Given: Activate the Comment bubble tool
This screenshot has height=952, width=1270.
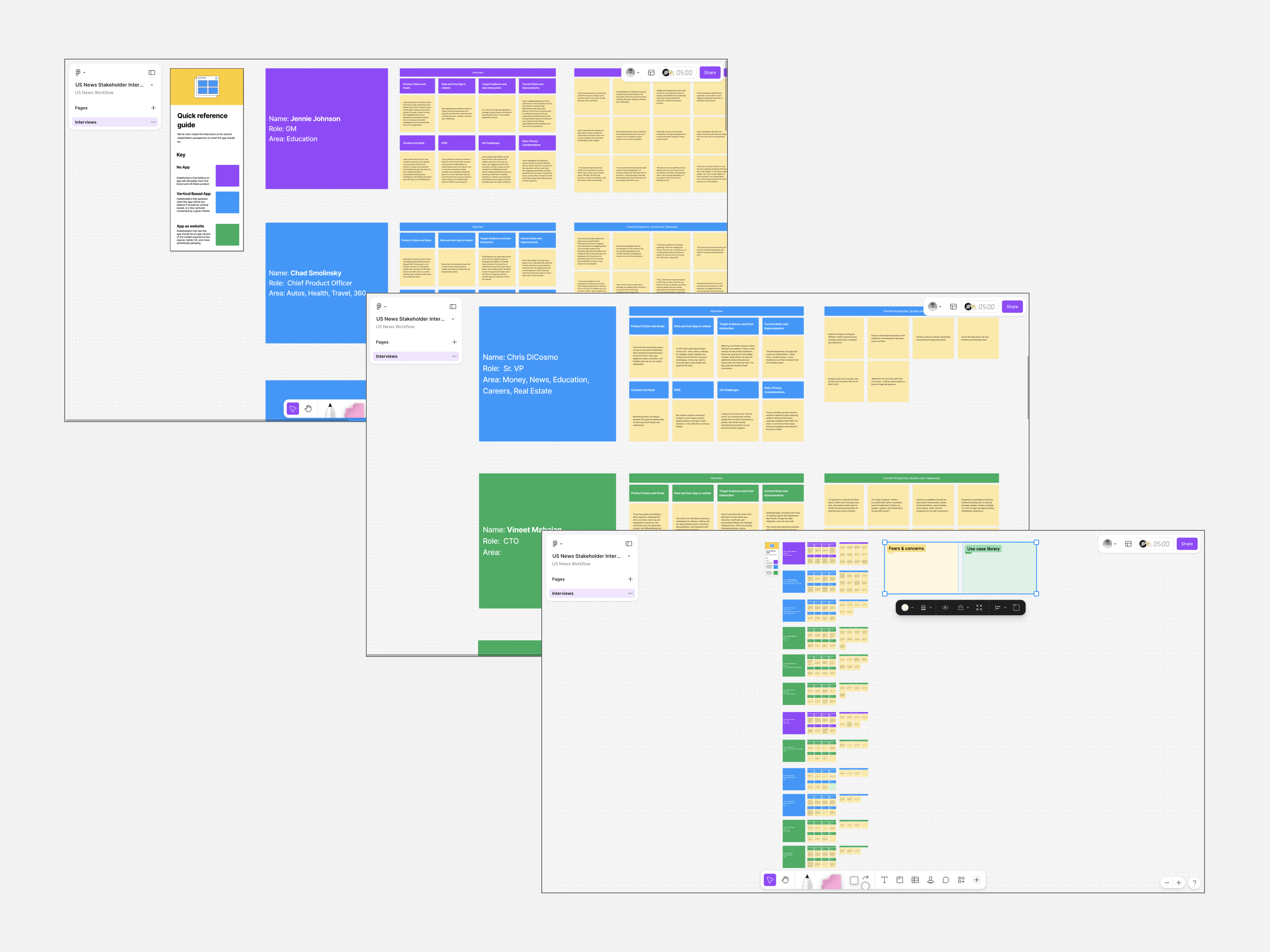Looking at the screenshot, I should [x=946, y=880].
